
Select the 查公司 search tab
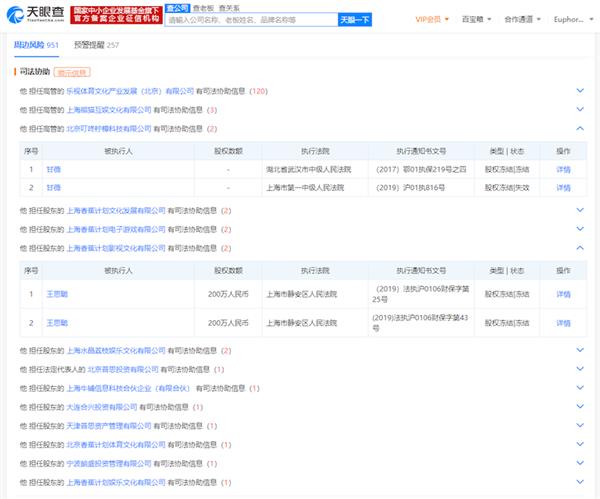pos(179,6)
